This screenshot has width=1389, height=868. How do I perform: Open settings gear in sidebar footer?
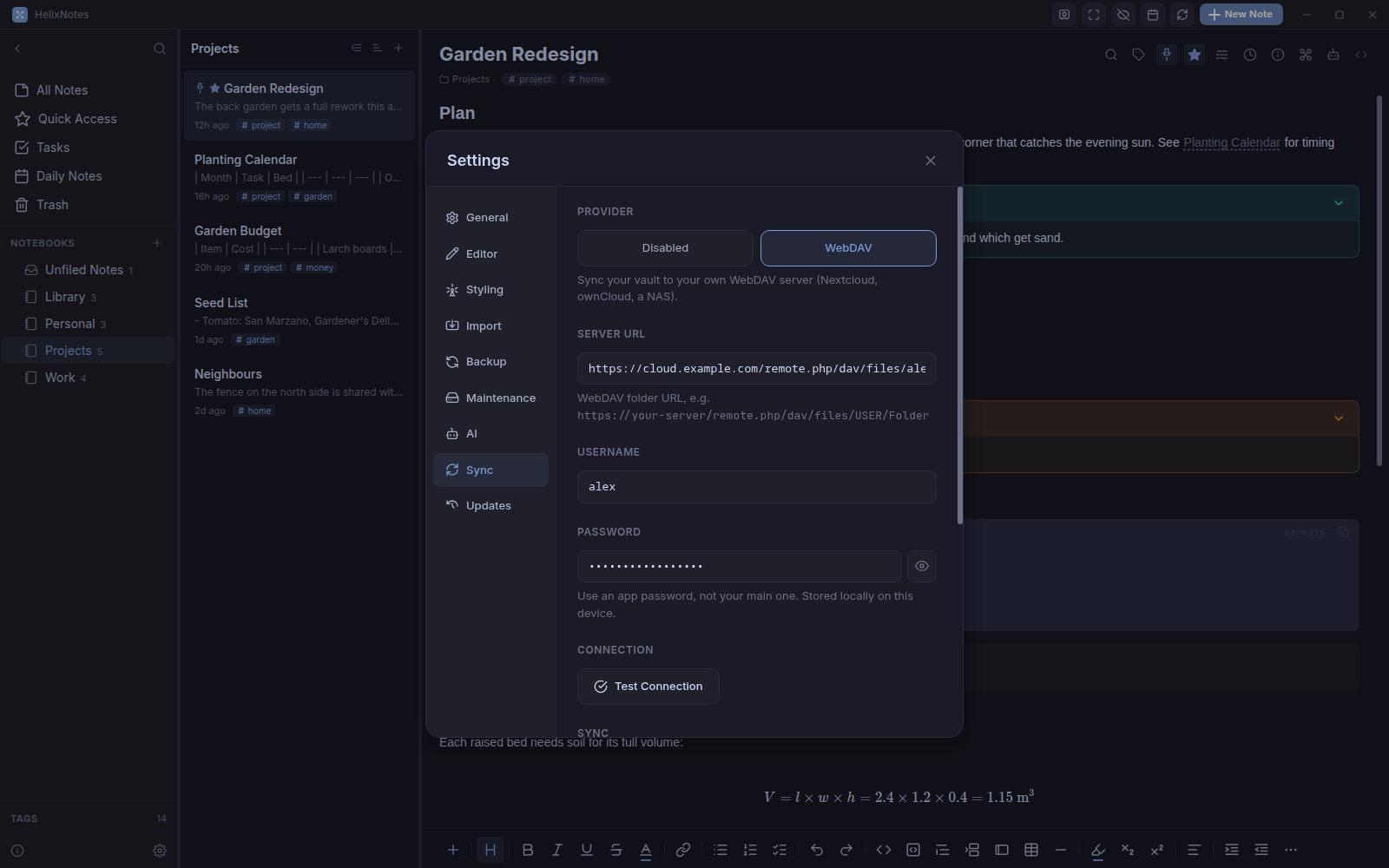tap(160, 851)
